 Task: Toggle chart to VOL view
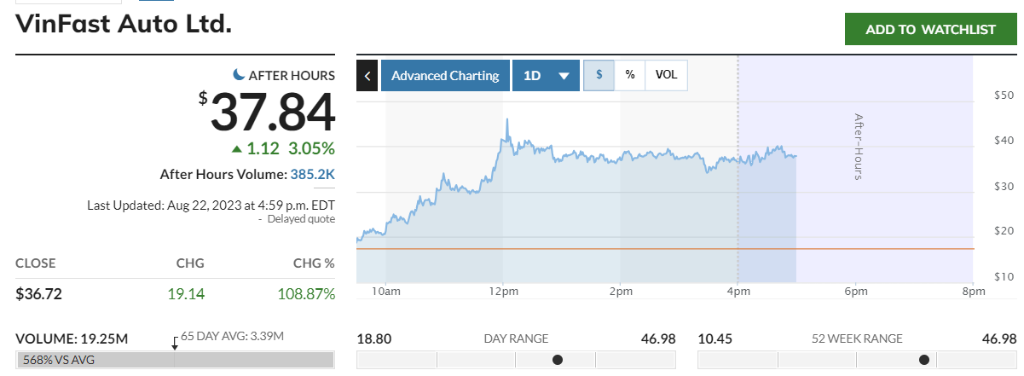click(x=666, y=75)
